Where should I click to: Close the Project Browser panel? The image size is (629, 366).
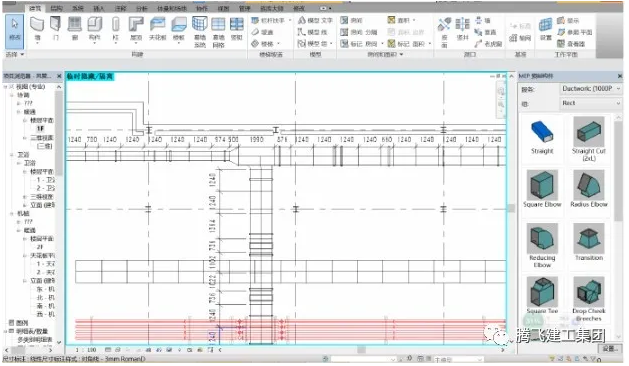59,76
